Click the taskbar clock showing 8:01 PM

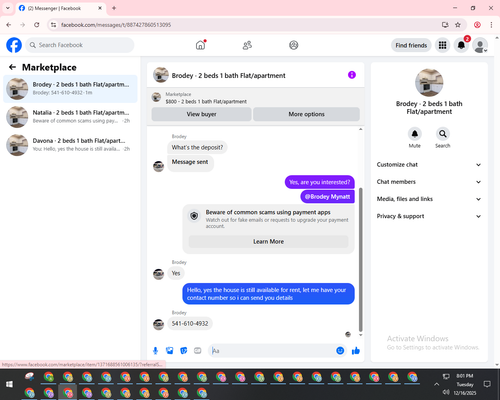coord(465,376)
